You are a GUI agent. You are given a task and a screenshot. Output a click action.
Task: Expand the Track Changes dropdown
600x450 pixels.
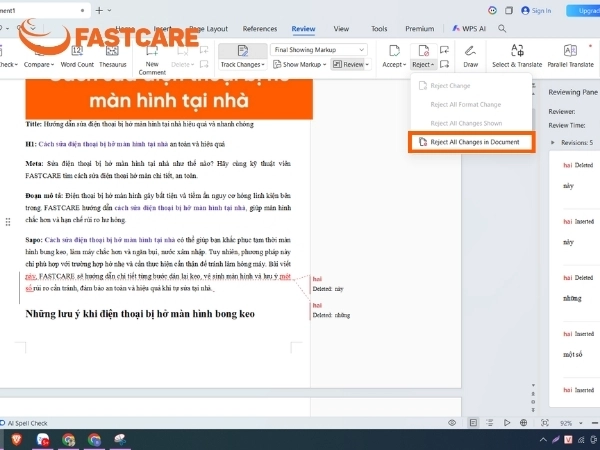243,65
